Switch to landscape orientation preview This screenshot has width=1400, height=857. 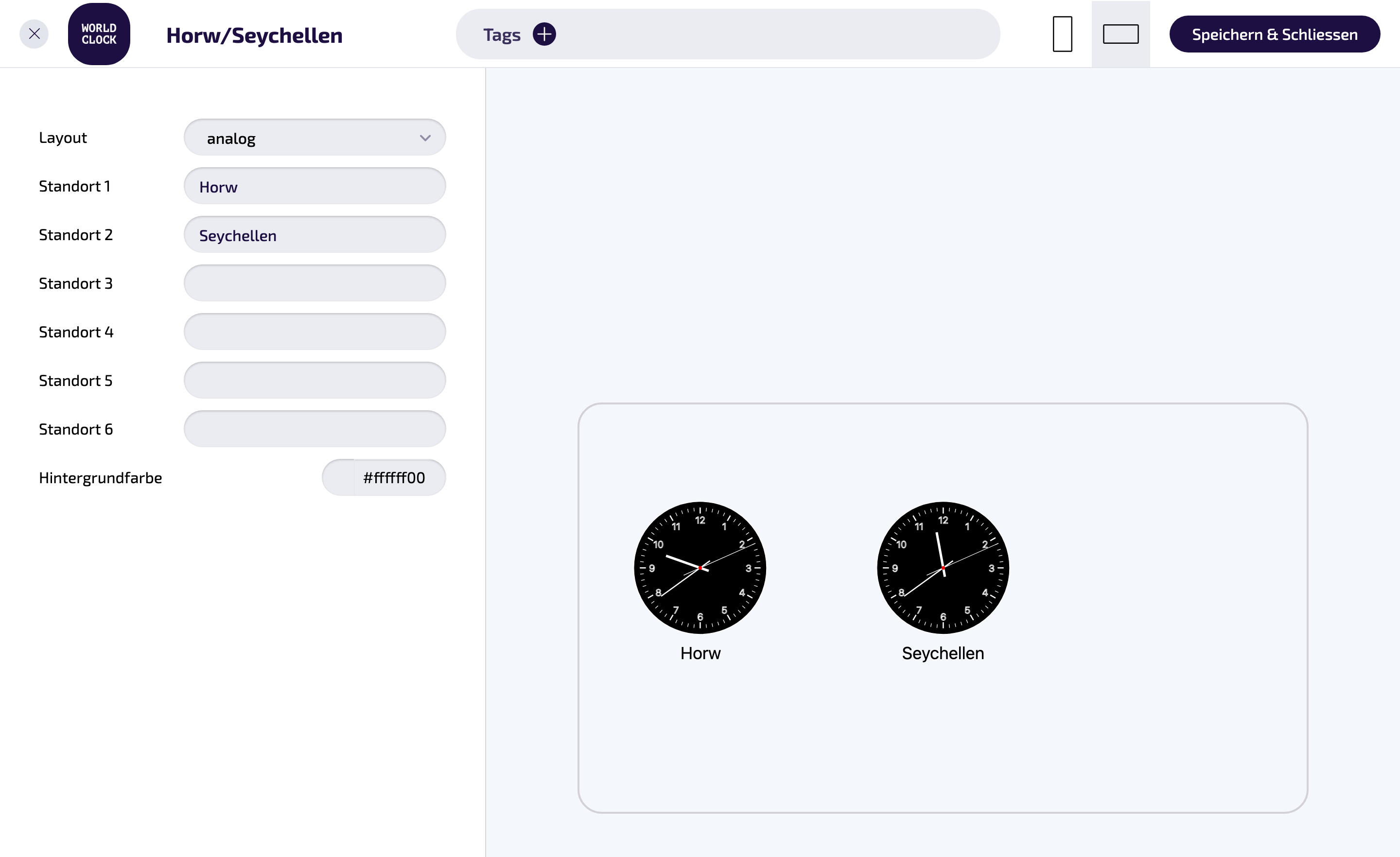click(1120, 34)
